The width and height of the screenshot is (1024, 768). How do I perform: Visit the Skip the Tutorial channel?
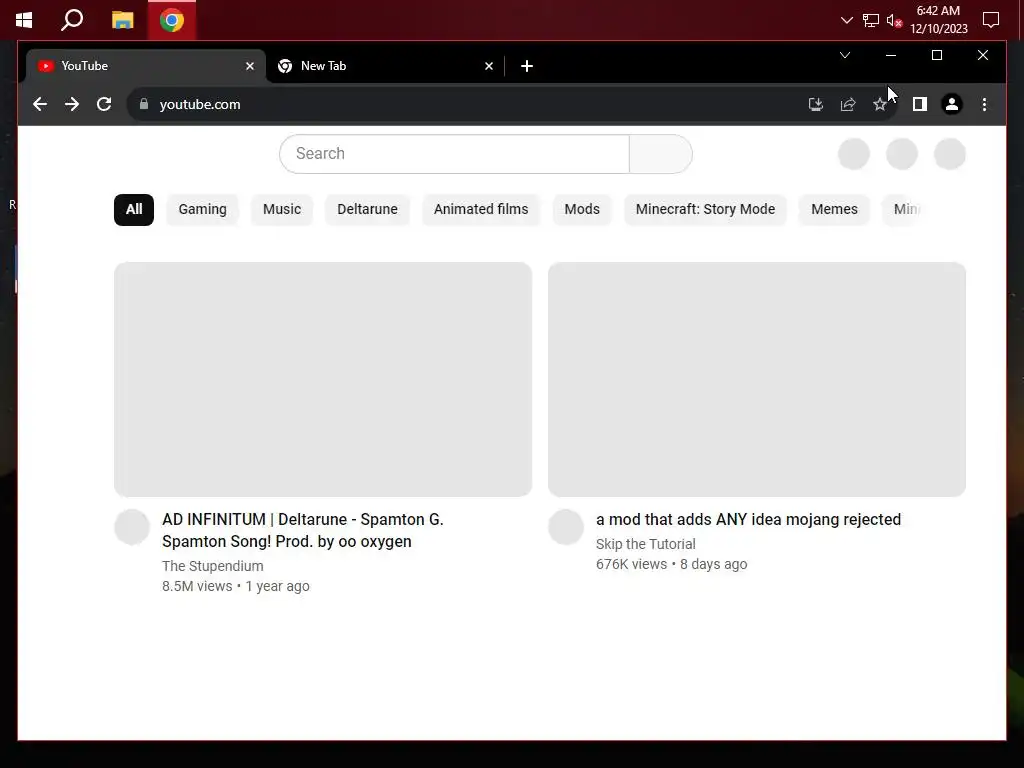pyautogui.click(x=645, y=544)
